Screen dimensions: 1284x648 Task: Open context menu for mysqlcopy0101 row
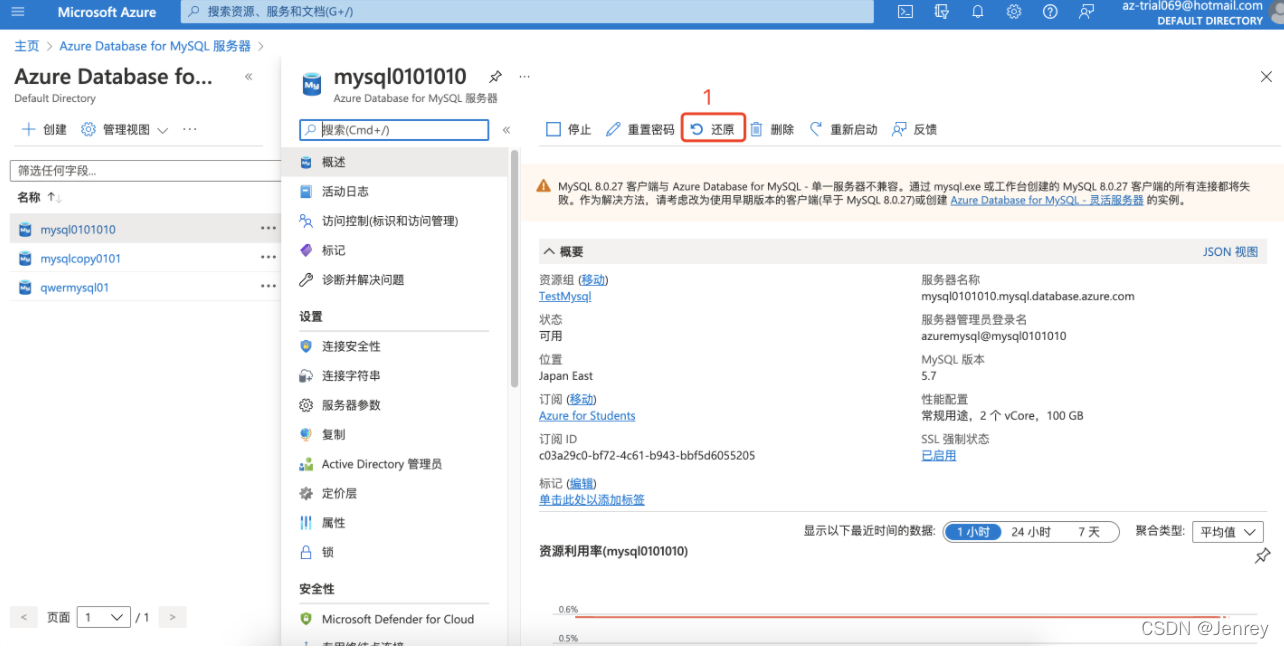click(268, 258)
